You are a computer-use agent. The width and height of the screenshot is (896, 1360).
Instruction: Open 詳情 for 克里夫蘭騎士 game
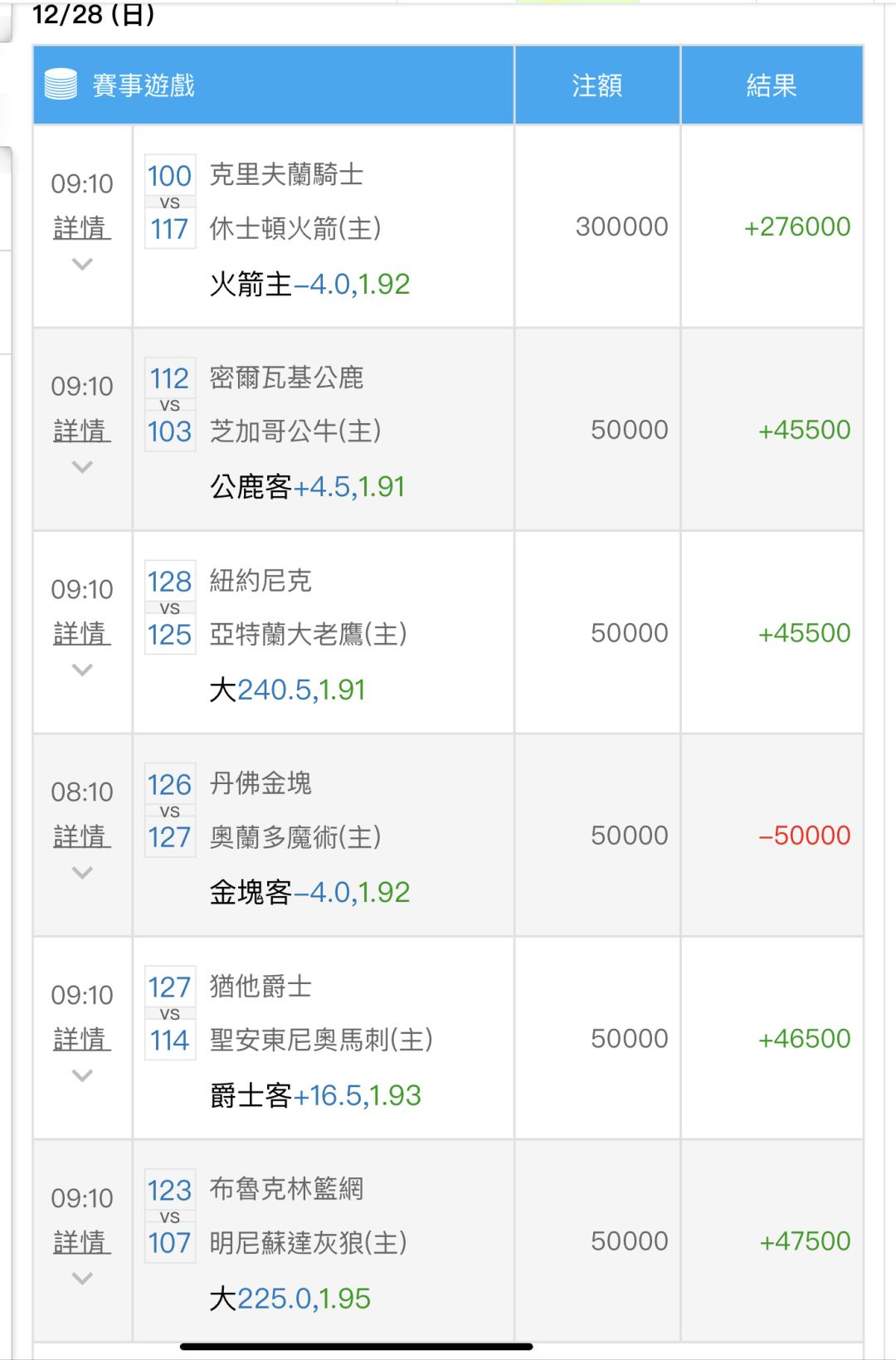(82, 227)
